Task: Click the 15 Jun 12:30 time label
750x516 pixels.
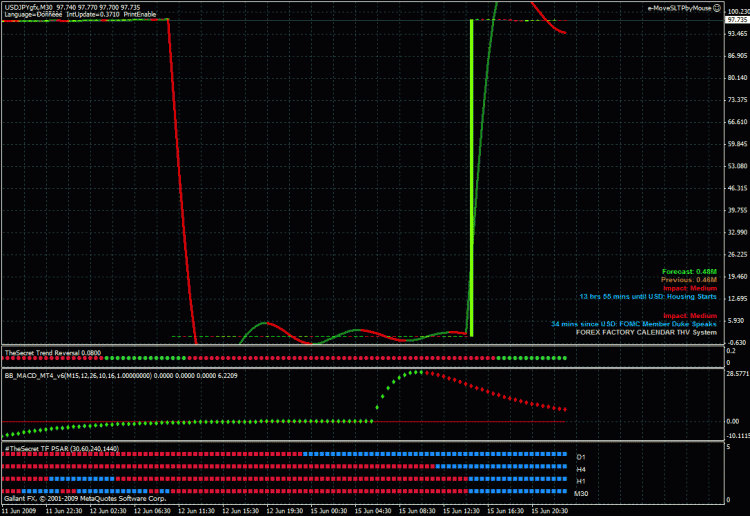Action: [x=461, y=511]
